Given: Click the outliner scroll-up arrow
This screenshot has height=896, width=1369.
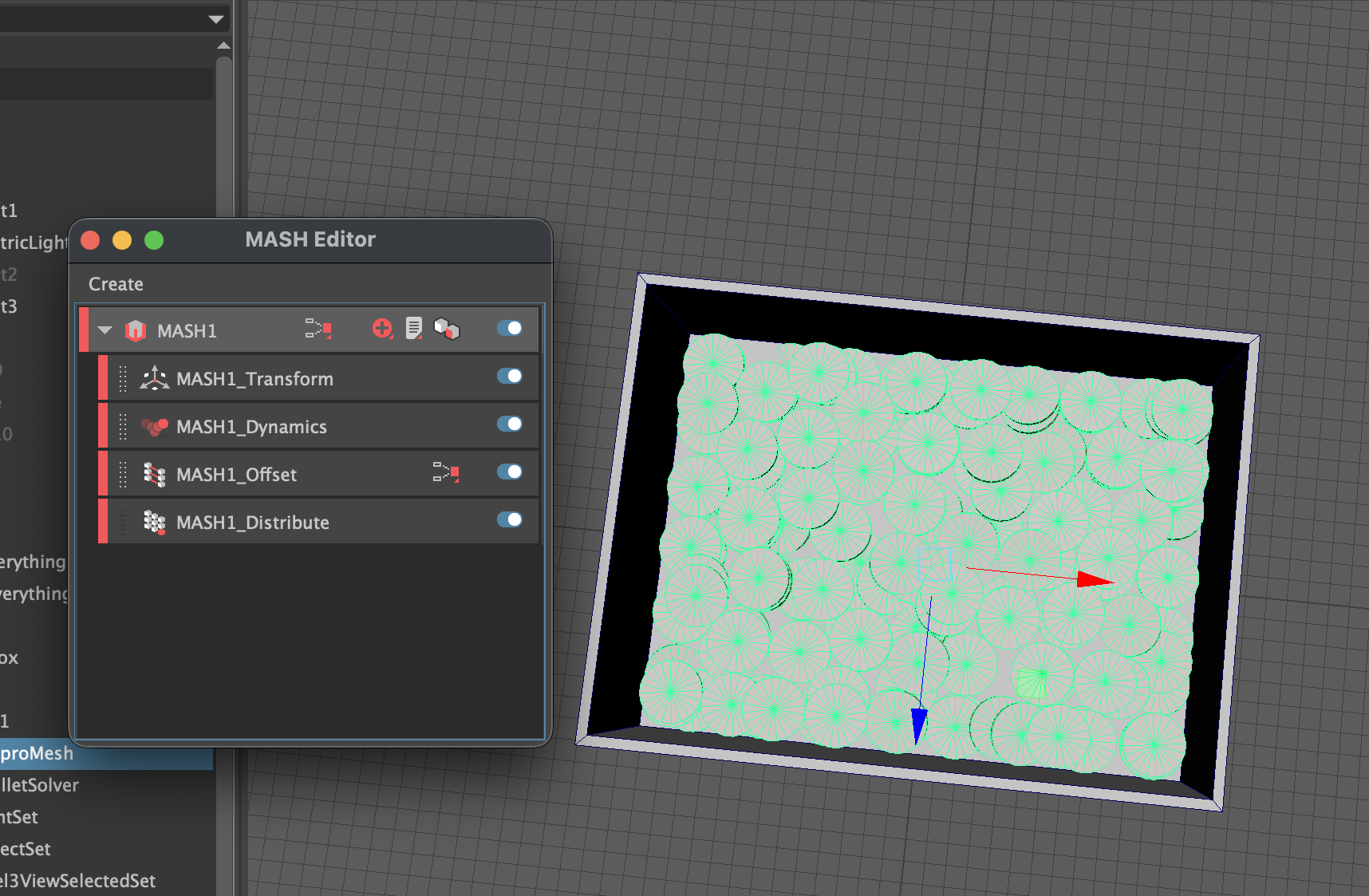Looking at the screenshot, I should point(223,46).
